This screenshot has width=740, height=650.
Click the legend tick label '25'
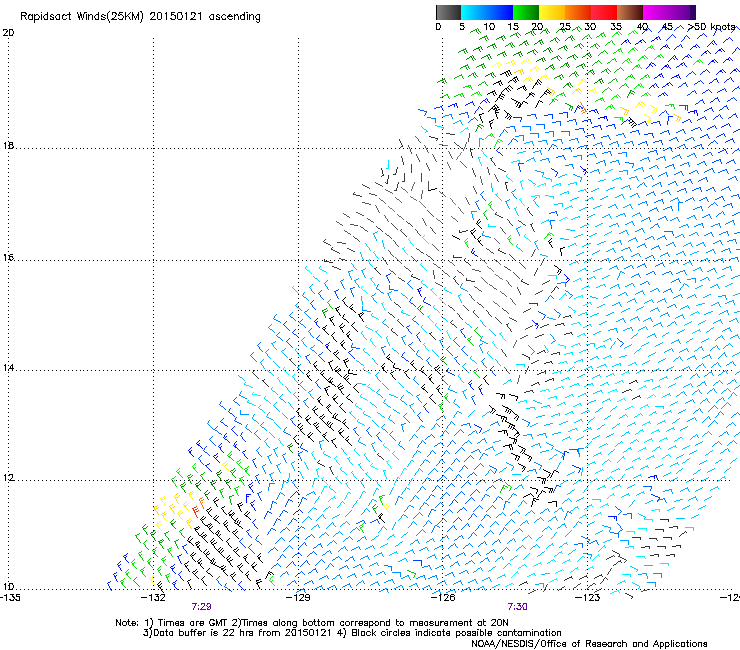(x=564, y=27)
